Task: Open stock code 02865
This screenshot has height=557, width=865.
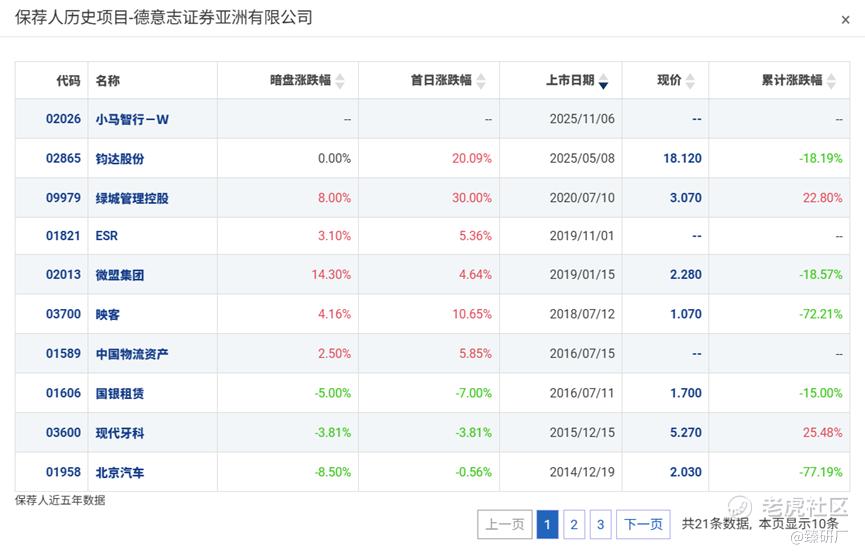Action: (x=63, y=158)
